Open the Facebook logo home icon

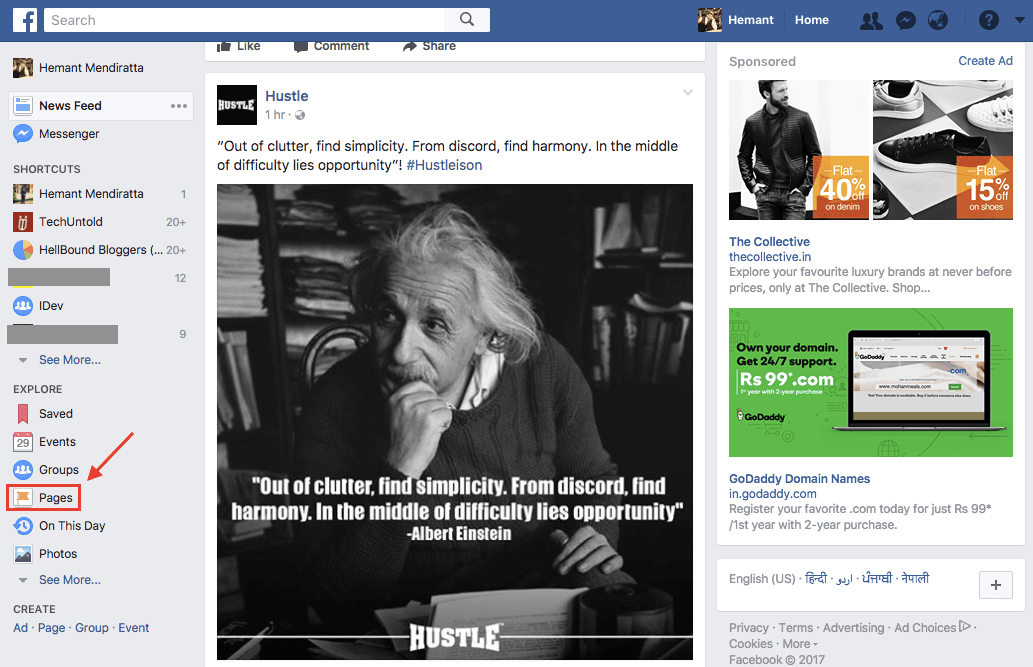pyautogui.click(x=25, y=20)
